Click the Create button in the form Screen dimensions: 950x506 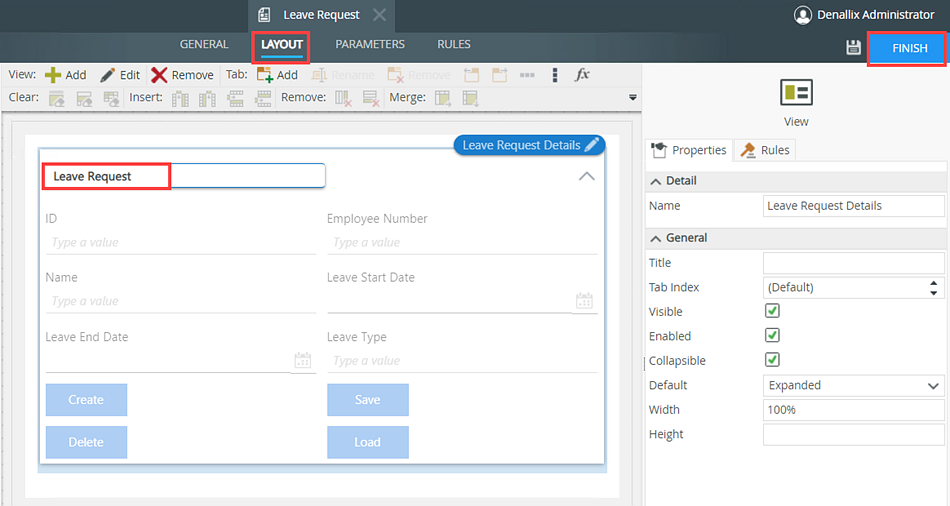pyautogui.click(x=86, y=400)
